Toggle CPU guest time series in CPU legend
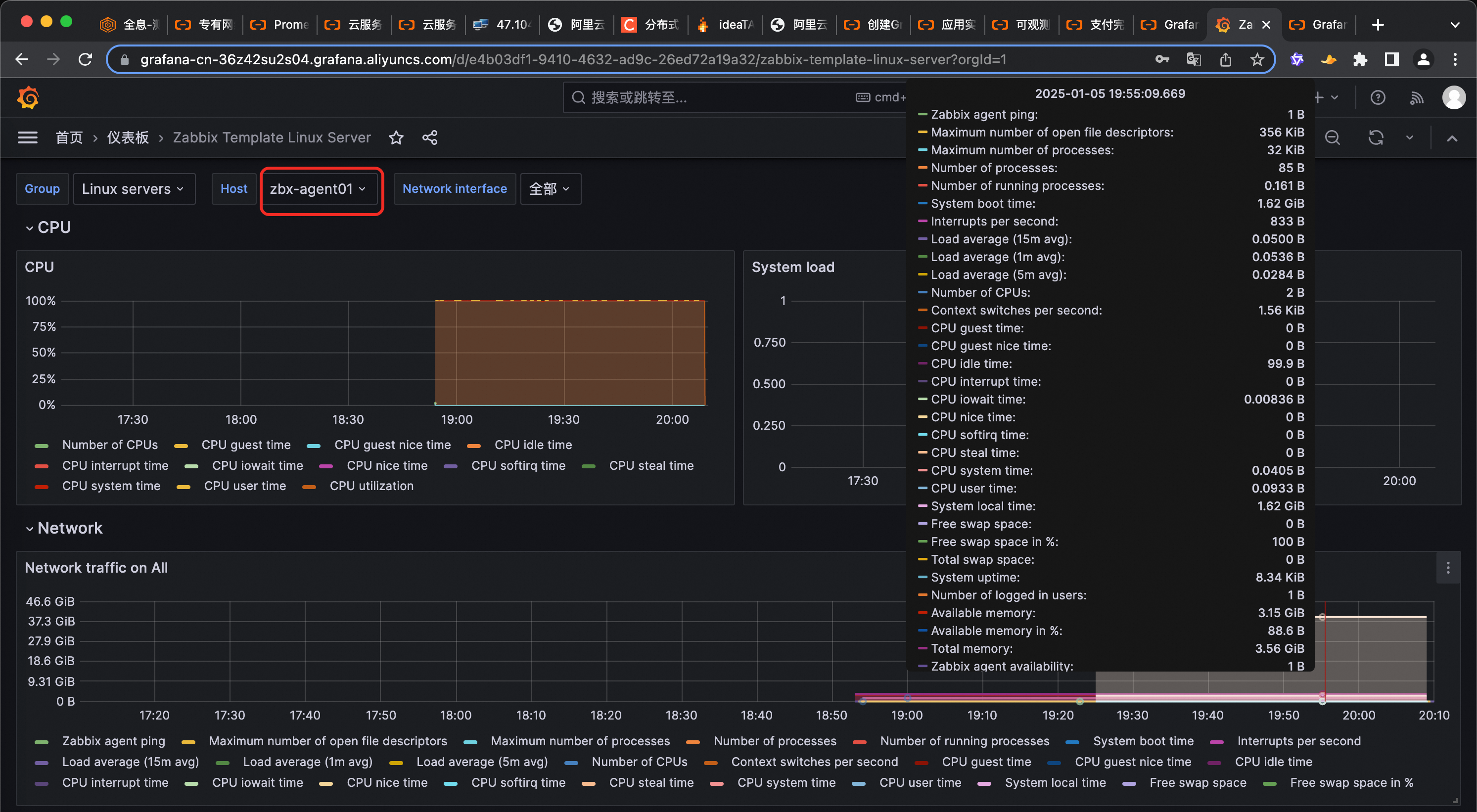Screen dimensions: 1477x812 (246, 445)
